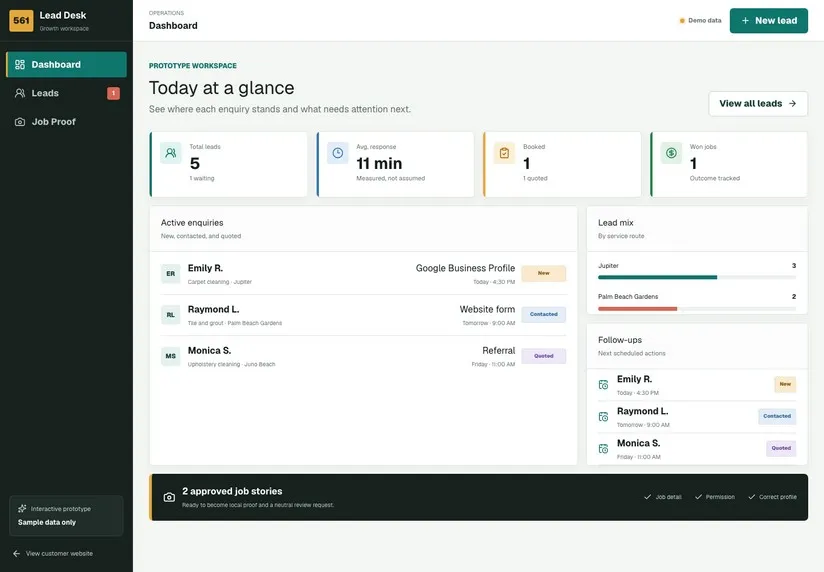824x572 pixels.
Task: Click the Job detail checkmark icon
Action: pos(647,497)
